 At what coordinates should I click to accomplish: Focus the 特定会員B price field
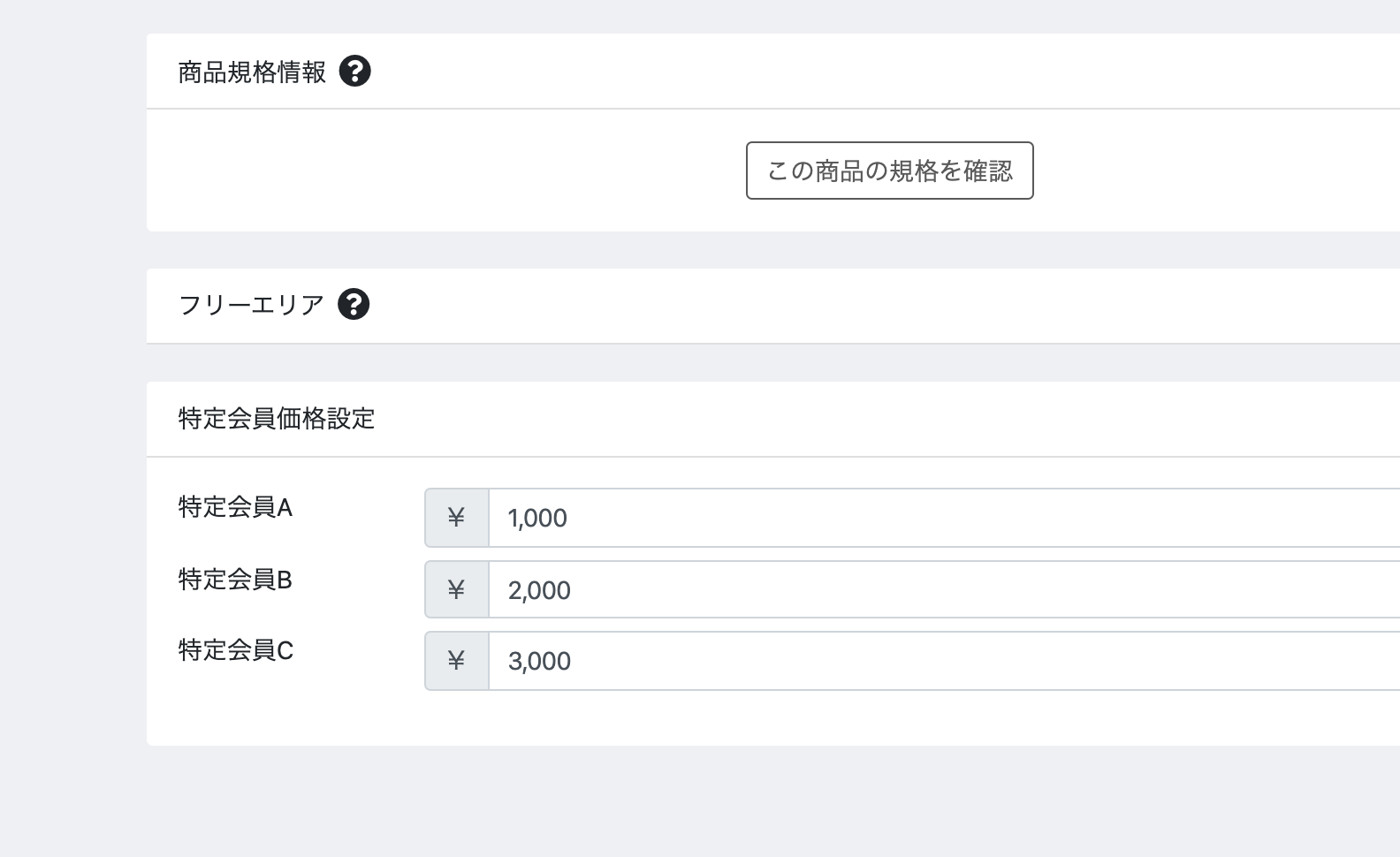coord(944,589)
